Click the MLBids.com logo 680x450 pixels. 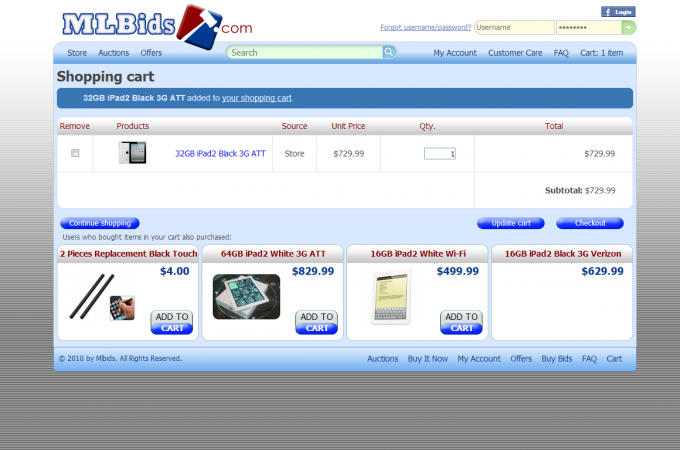(157, 26)
